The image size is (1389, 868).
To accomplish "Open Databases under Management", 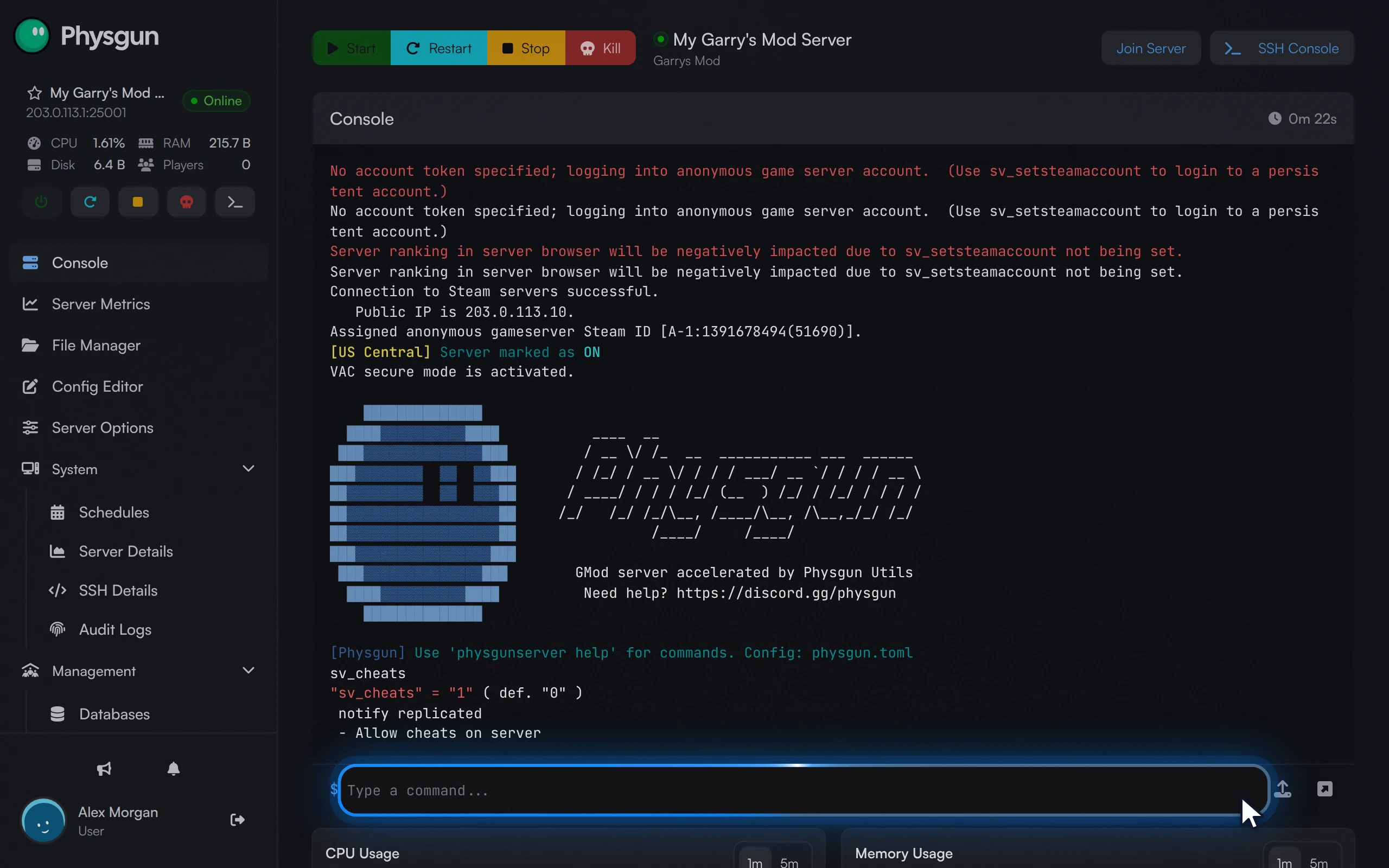I will tap(152, 714).
